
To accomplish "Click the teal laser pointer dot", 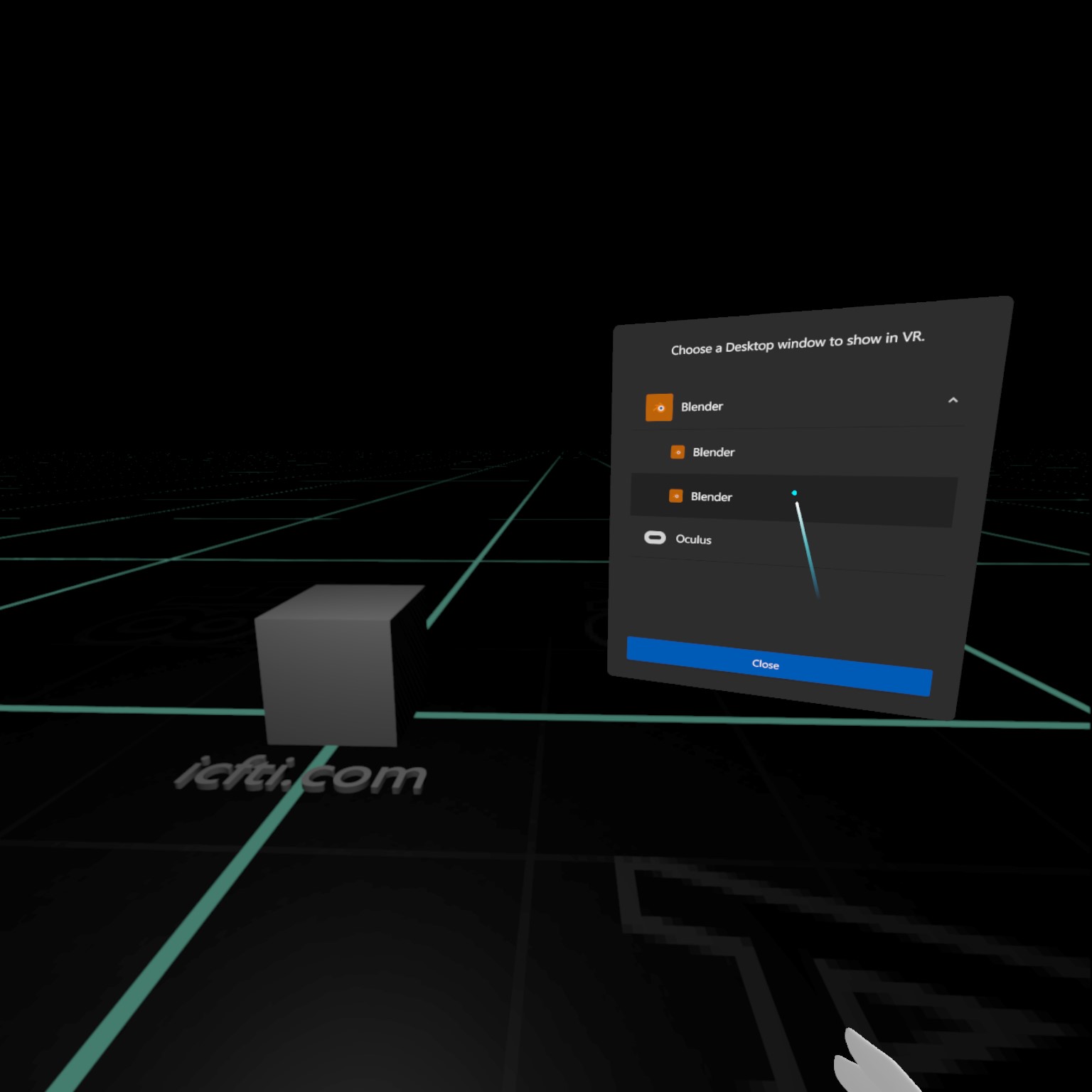I will [794, 492].
